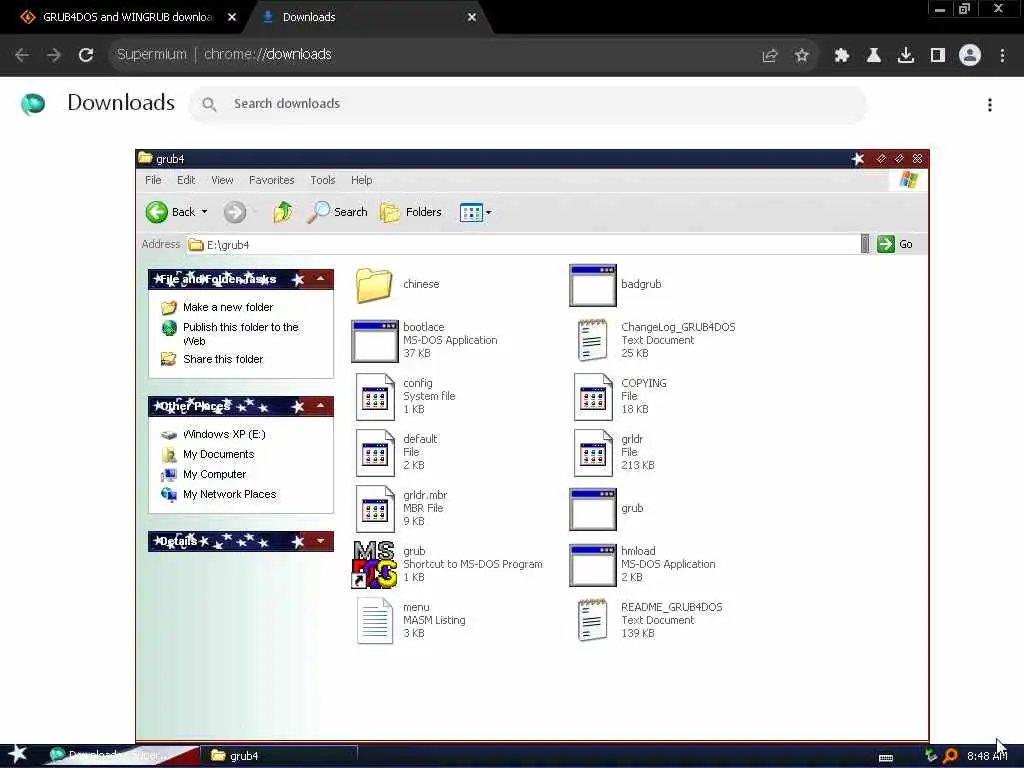Collapse the Other Places panel

[321, 406]
